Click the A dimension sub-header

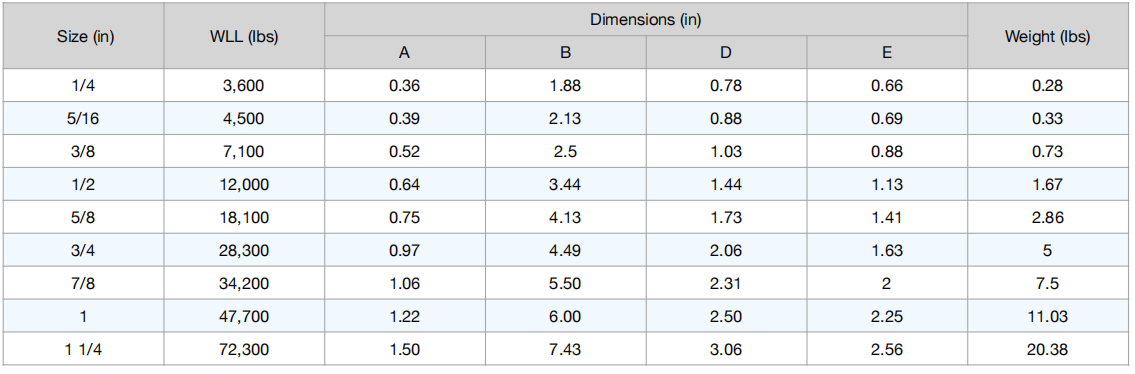[405, 53]
